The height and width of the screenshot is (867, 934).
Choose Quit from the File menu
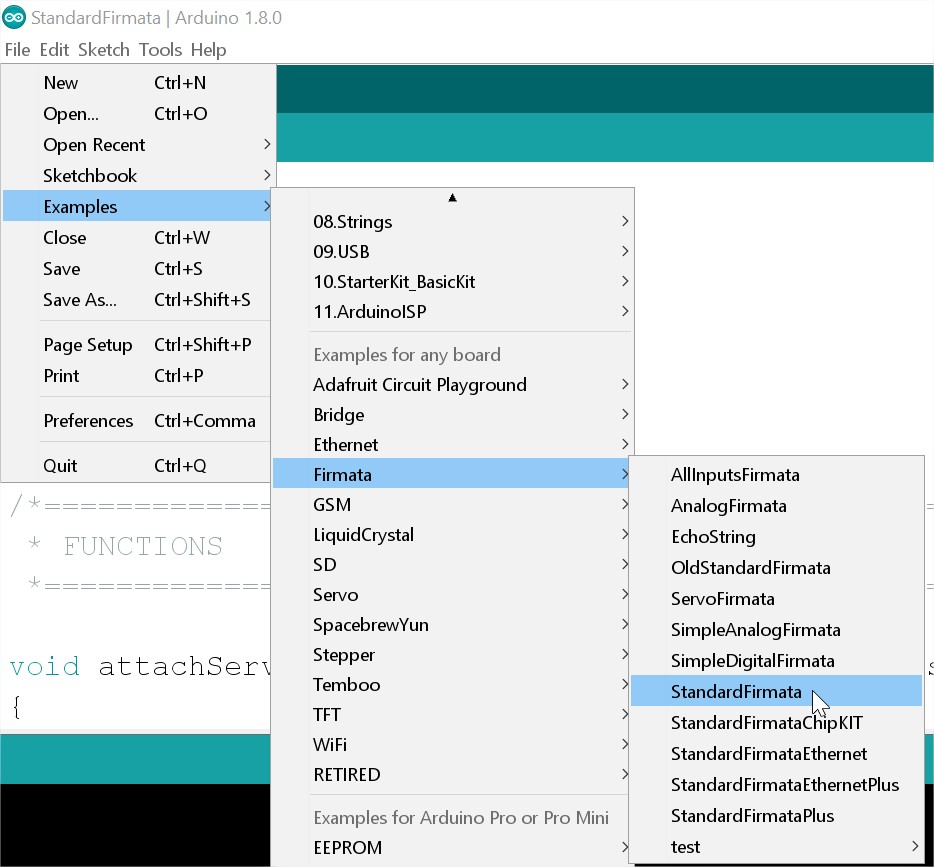coord(137,466)
